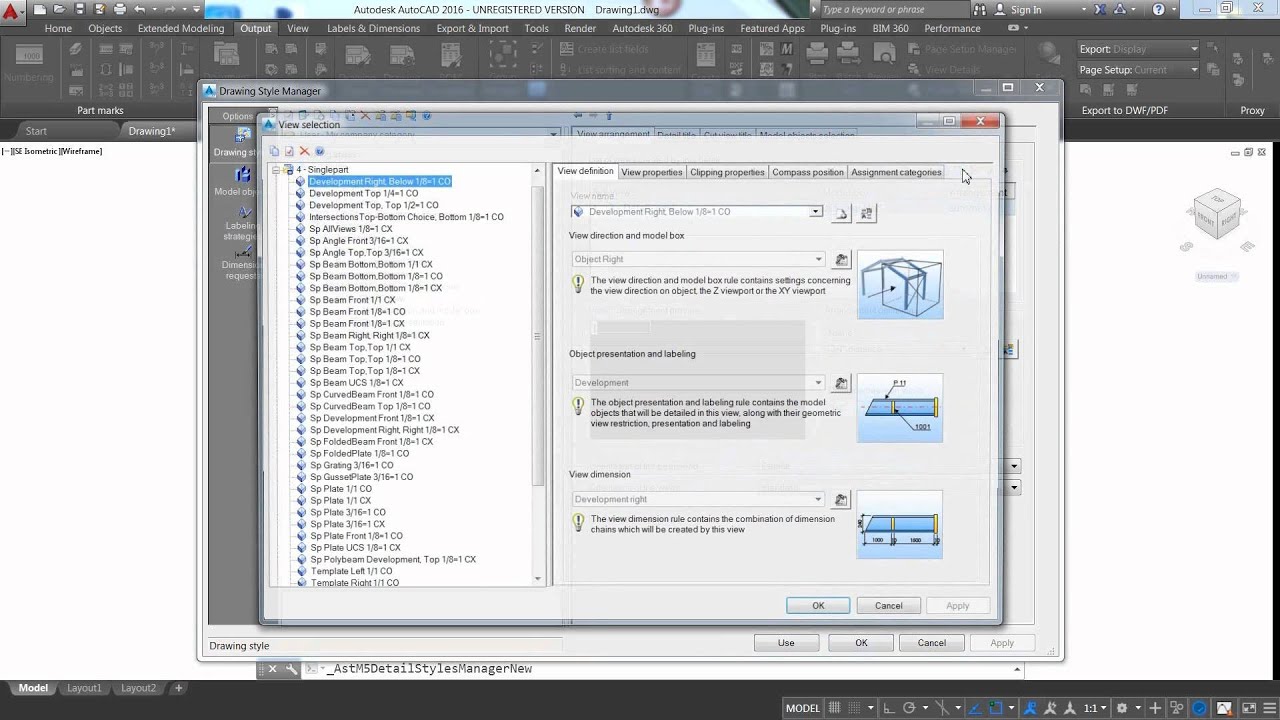This screenshot has height=720, width=1280.
Task: Select Sp AllViews 1/8=1 CX tree item
Action: point(351,229)
